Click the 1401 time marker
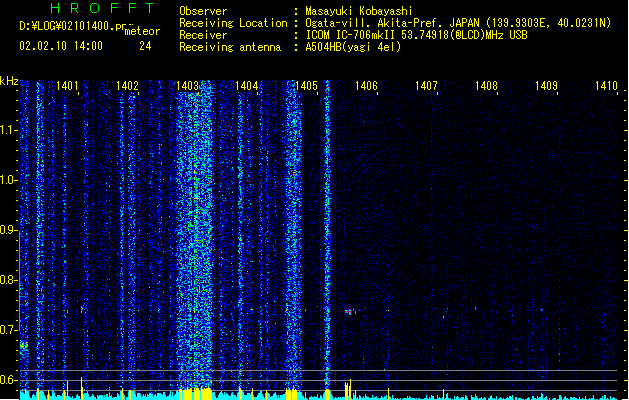 [67, 85]
